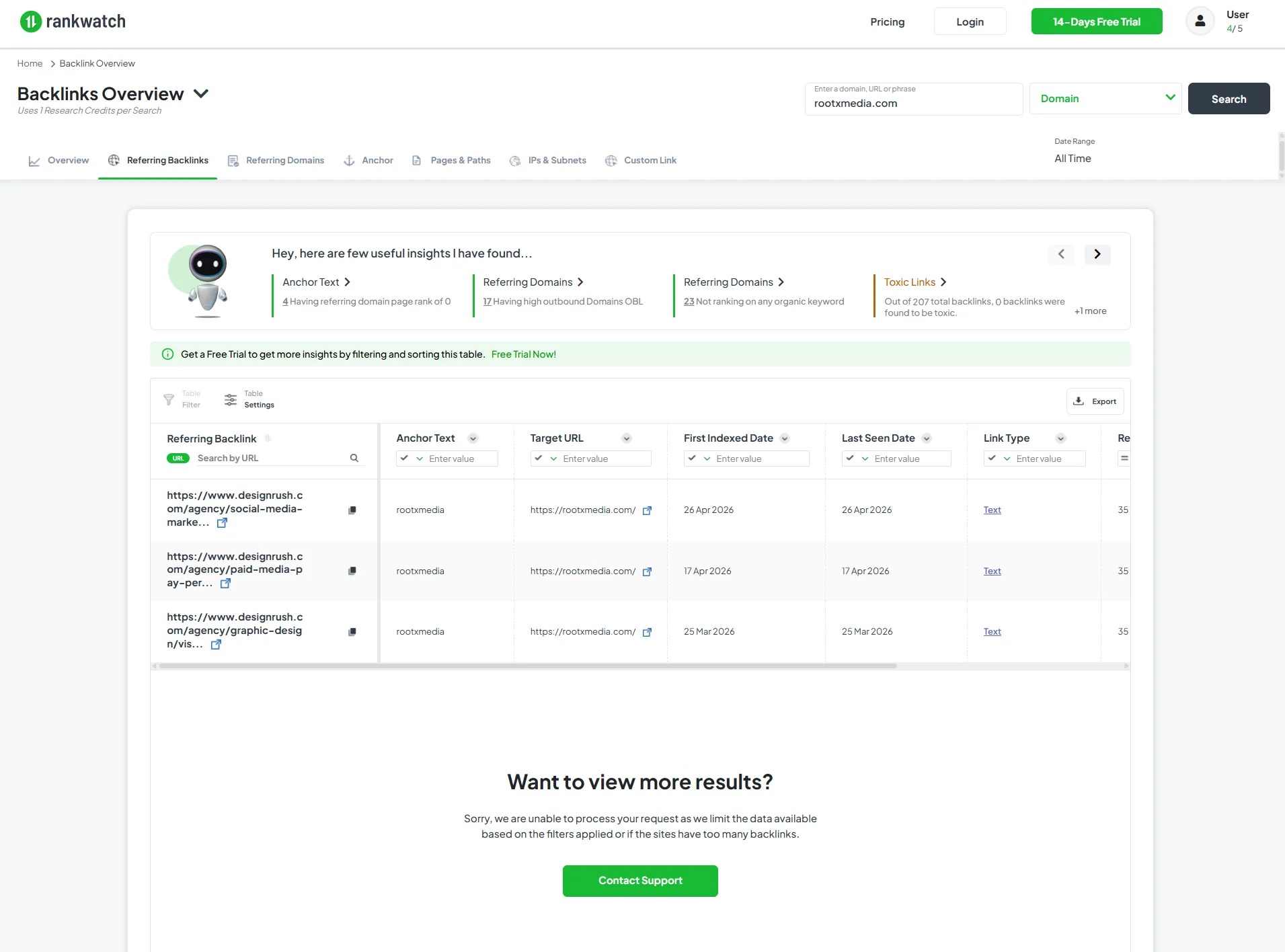This screenshot has width=1285, height=952.
Task: Show previous insights with left arrow
Action: pyautogui.click(x=1061, y=254)
